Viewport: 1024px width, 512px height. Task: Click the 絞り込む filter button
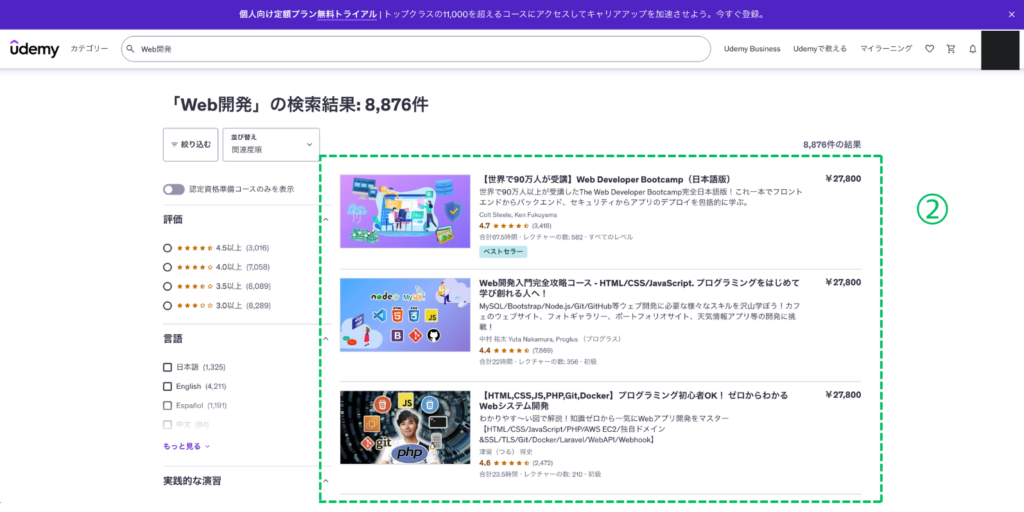click(x=191, y=144)
